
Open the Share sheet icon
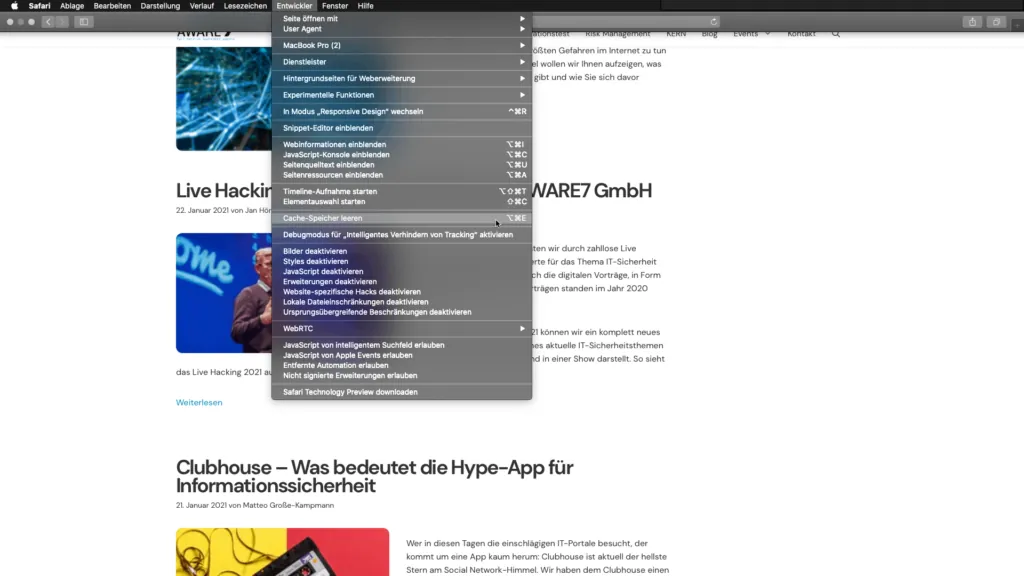972,21
